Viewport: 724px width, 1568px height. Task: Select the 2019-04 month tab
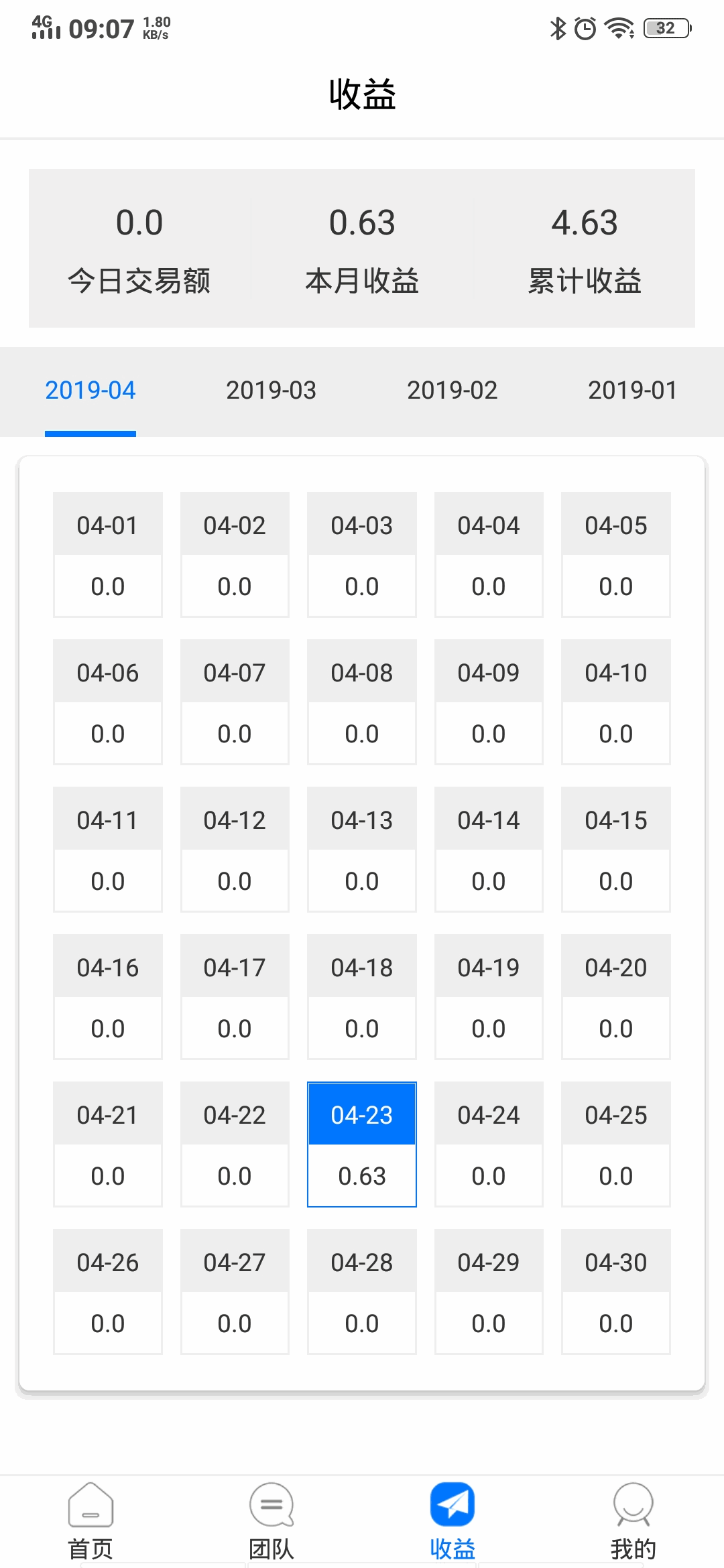[x=90, y=390]
